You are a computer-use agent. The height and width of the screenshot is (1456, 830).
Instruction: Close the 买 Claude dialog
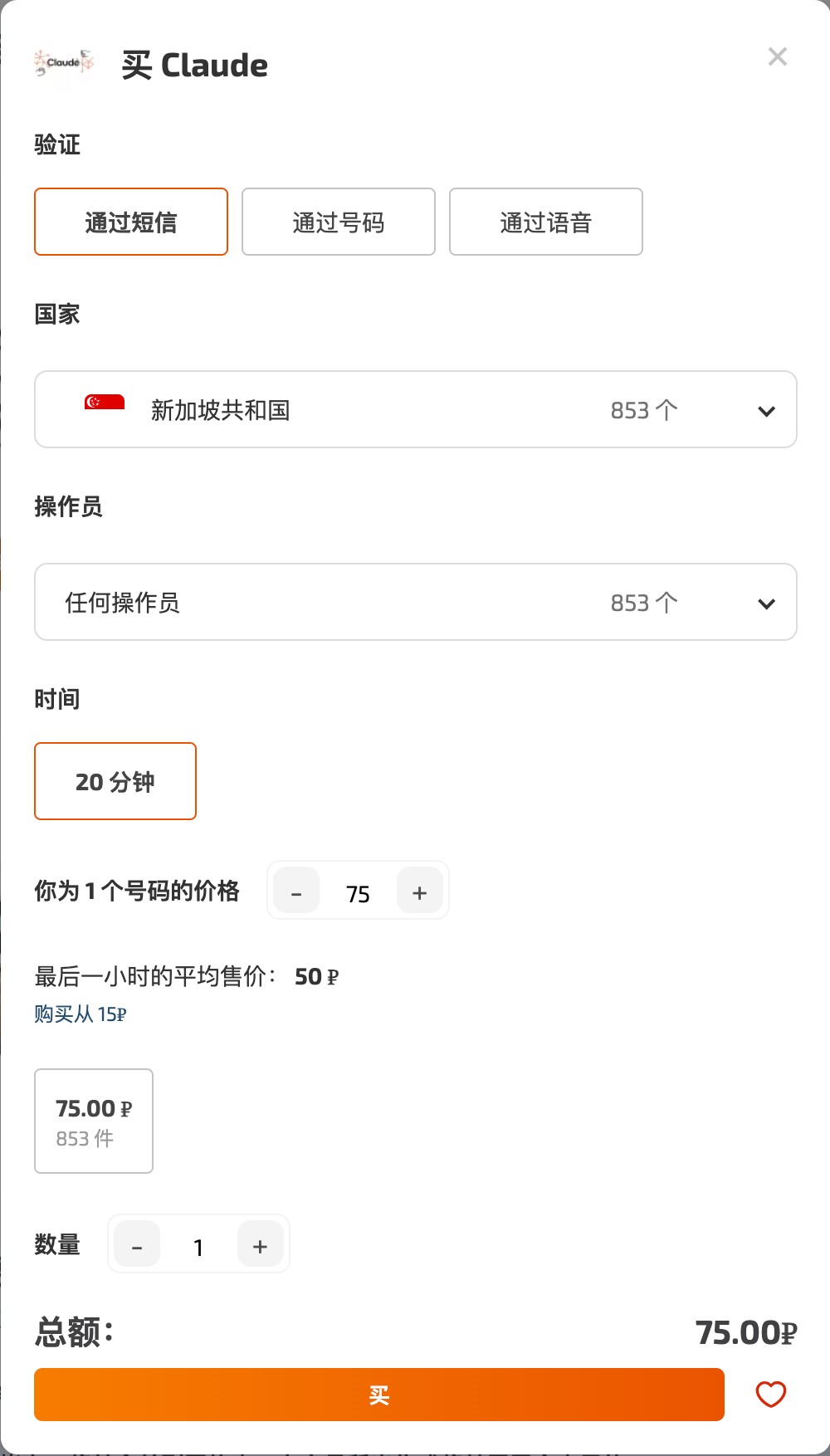tap(778, 56)
